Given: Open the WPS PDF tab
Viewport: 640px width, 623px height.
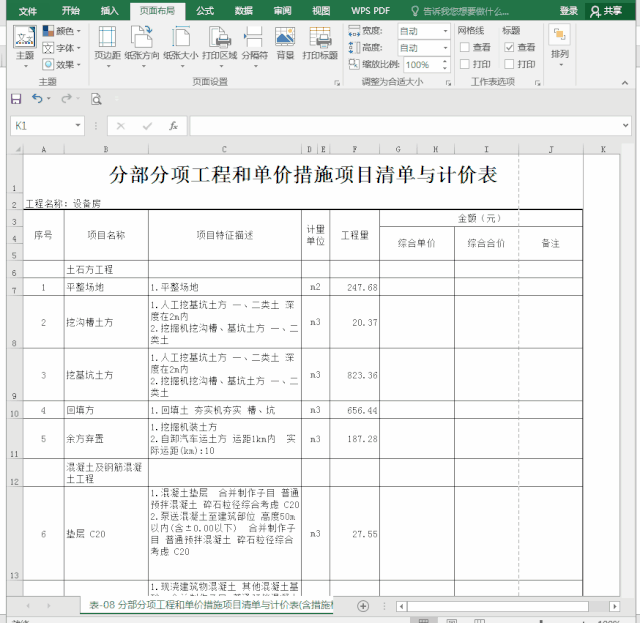Looking at the screenshot, I should click(x=370, y=11).
